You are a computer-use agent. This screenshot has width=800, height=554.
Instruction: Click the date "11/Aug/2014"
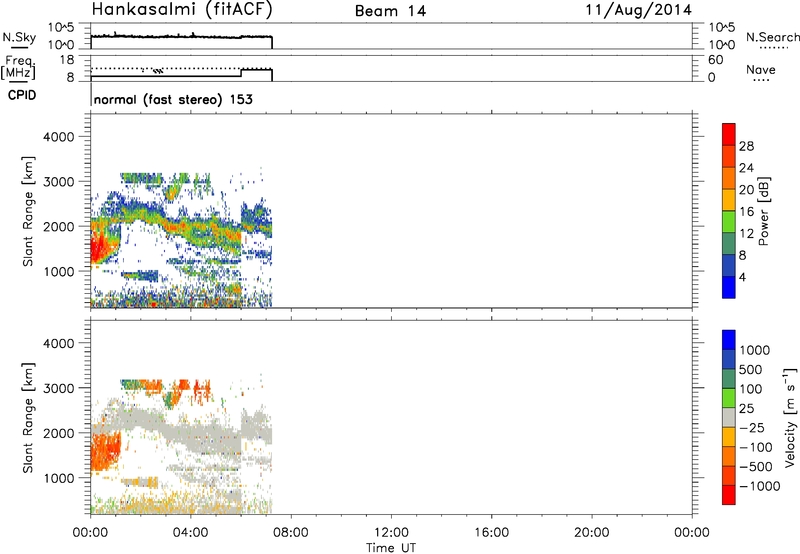pyautogui.click(x=639, y=10)
